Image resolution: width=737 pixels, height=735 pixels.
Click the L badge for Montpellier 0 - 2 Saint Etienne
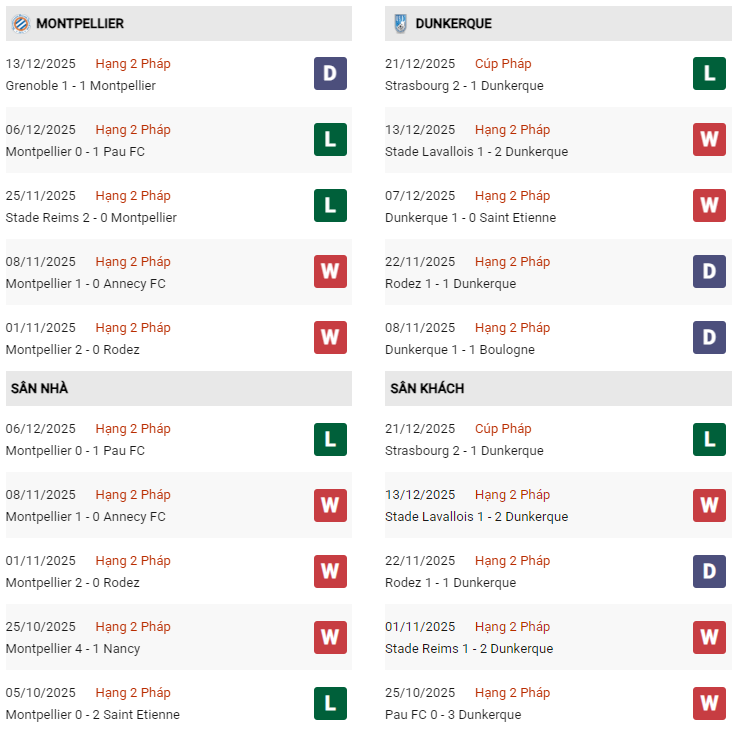point(330,703)
